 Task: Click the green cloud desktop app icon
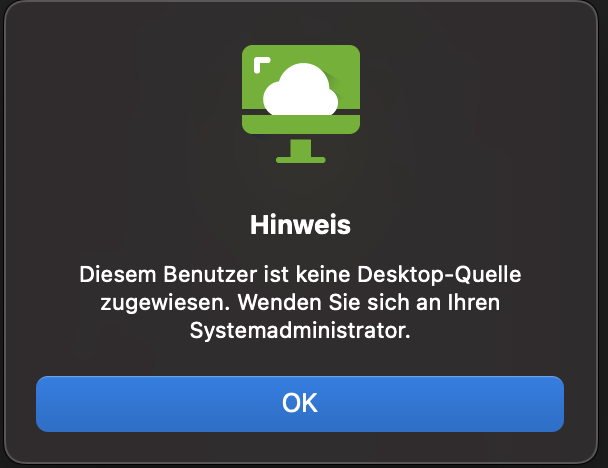[301, 104]
